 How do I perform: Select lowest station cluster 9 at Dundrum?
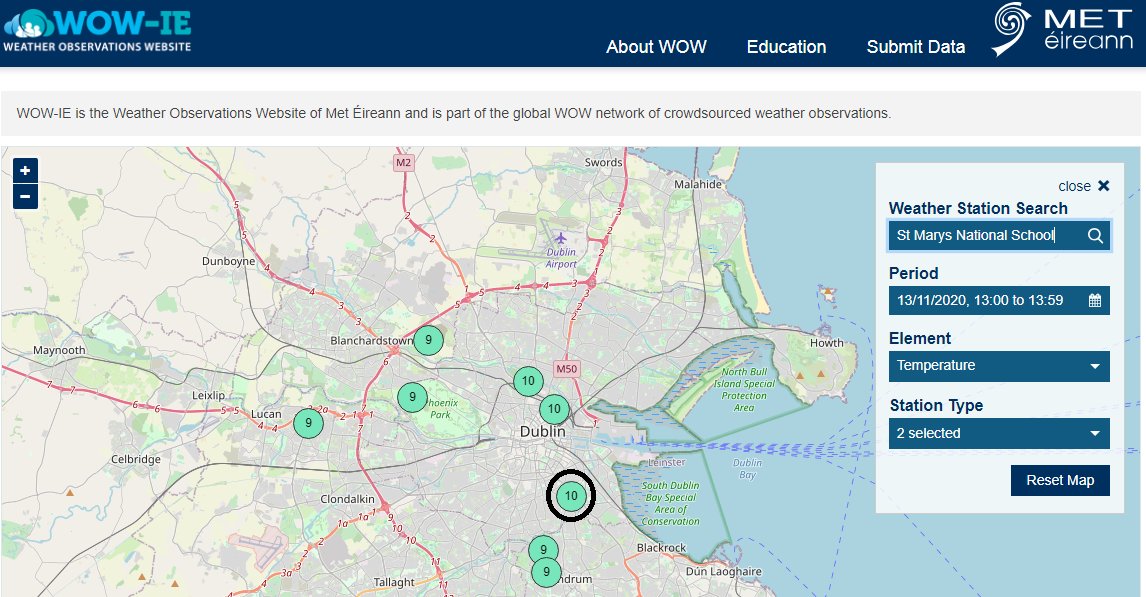coord(546,572)
